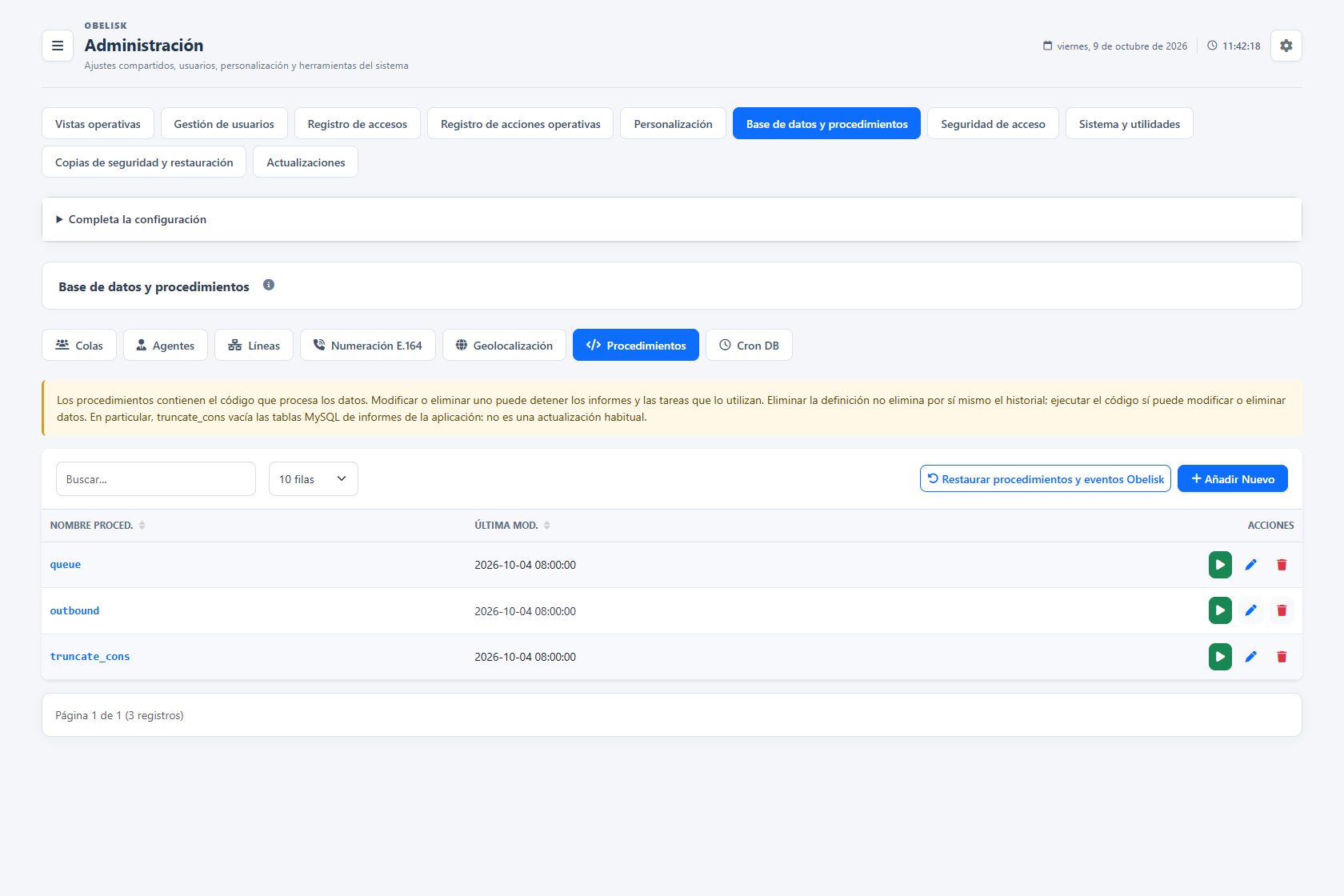Viewport: 1344px width, 896px height.
Task: Open Registro de acciones operativas tab
Action: [521, 124]
